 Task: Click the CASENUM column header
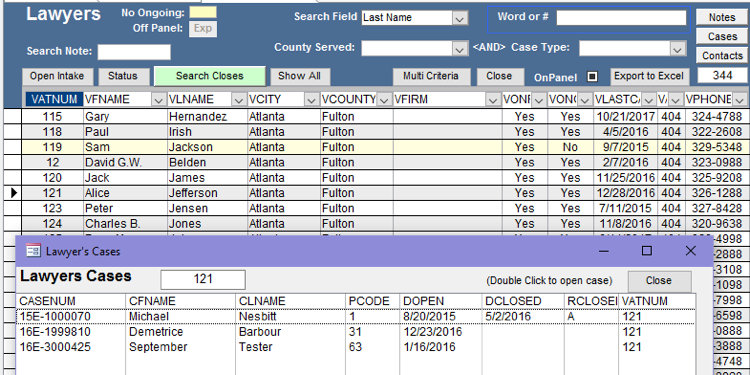coord(71,301)
